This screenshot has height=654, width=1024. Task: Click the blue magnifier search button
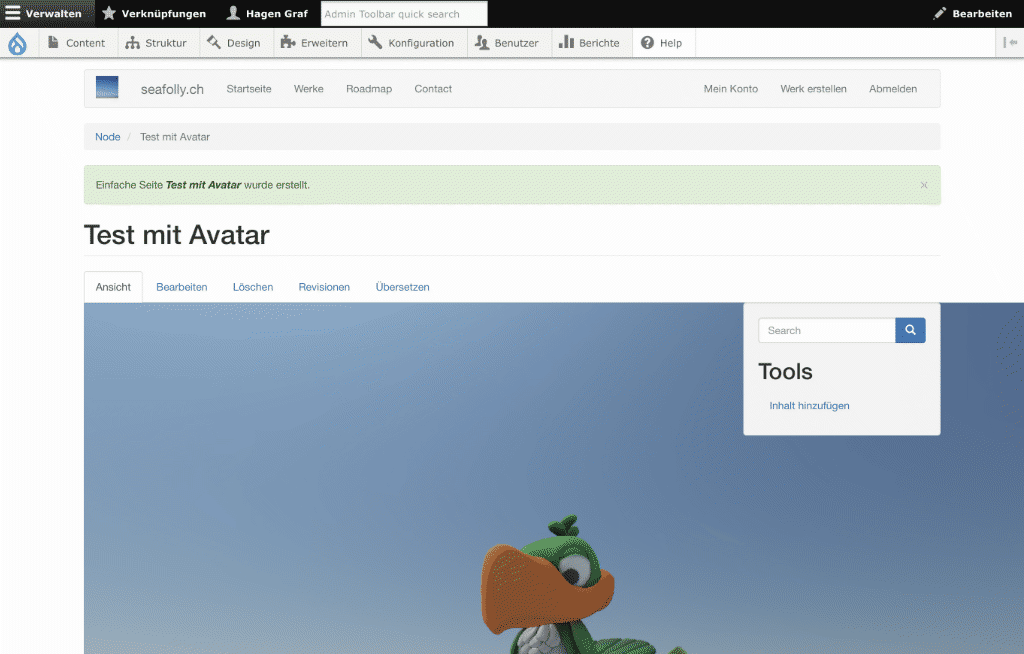click(x=910, y=331)
